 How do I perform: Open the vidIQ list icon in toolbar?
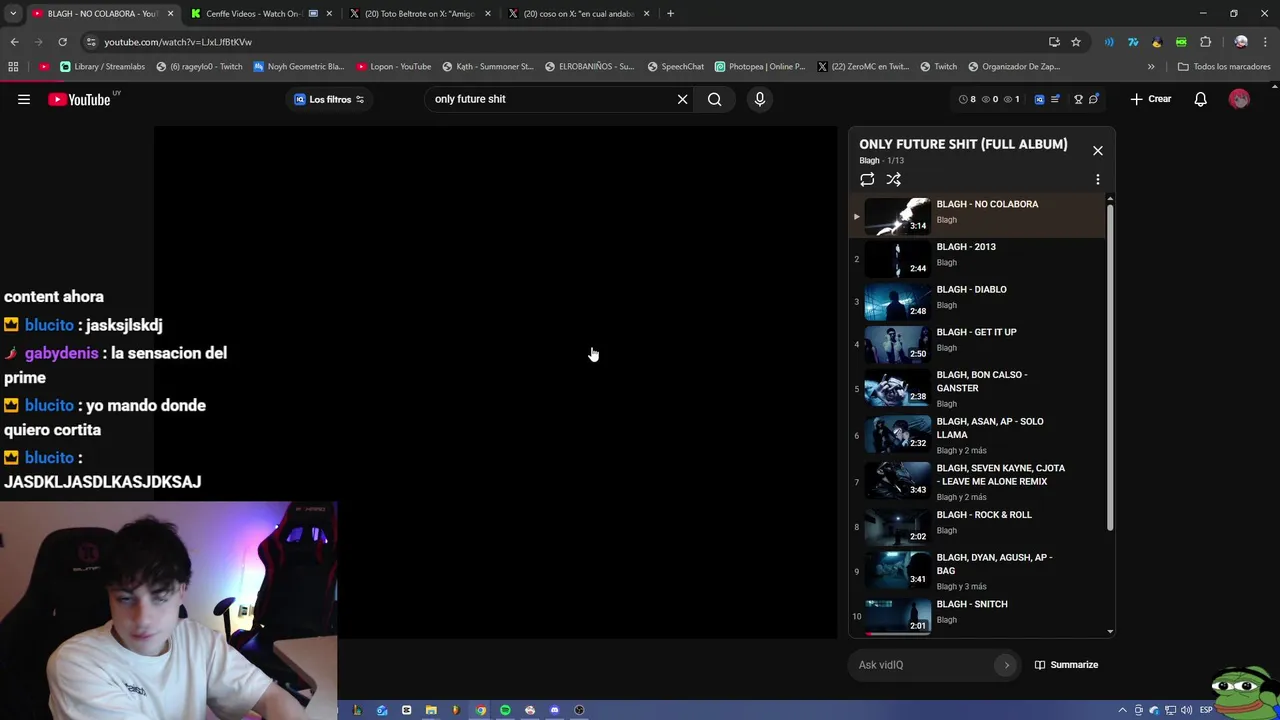(x=1055, y=99)
